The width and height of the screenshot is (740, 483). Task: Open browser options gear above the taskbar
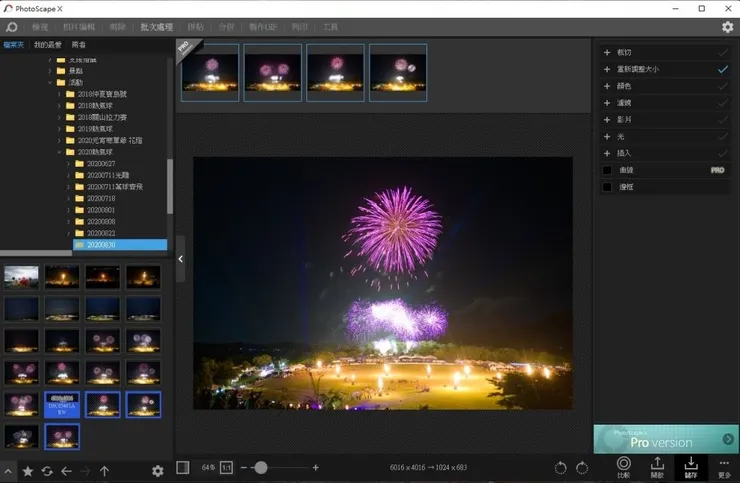click(x=158, y=471)
